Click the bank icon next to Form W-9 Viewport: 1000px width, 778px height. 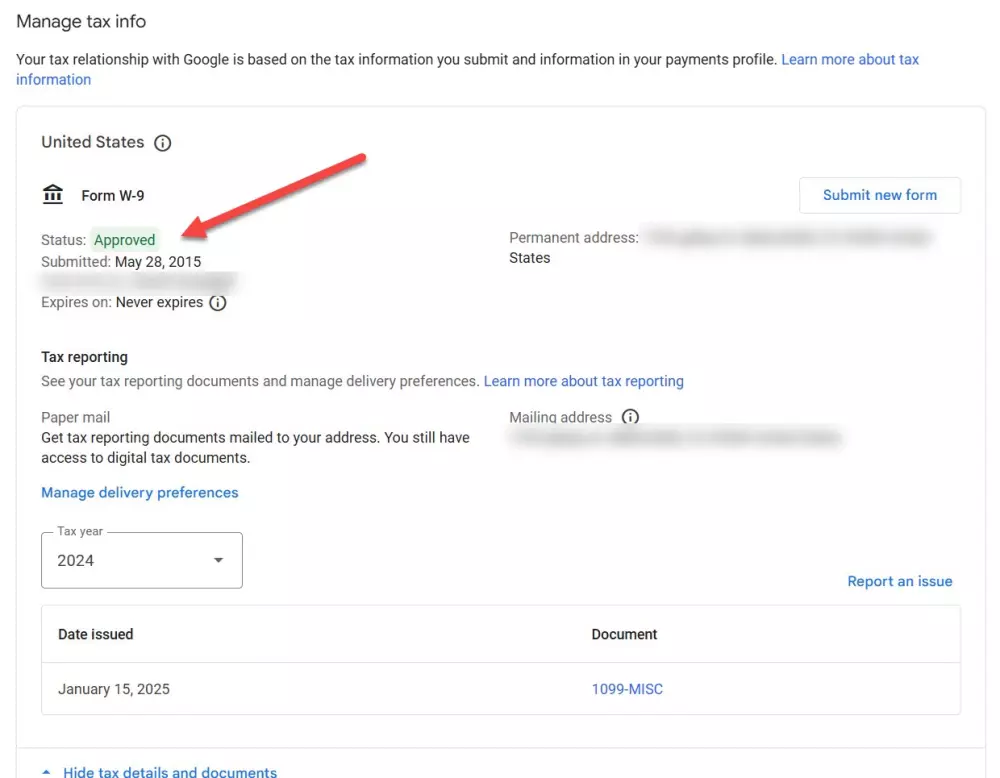54,195
